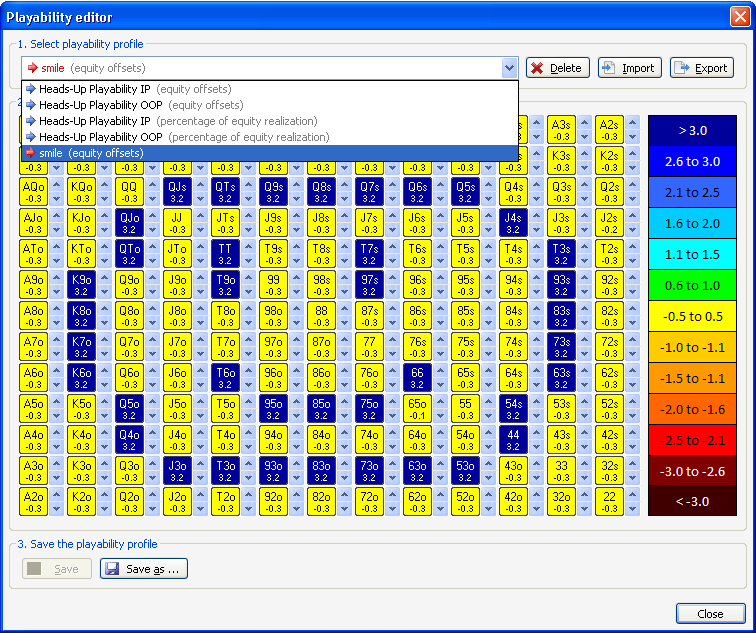This screenshot has height=633, width=756.
Task: Select the 66 hand cell
Action: point(417,378)
